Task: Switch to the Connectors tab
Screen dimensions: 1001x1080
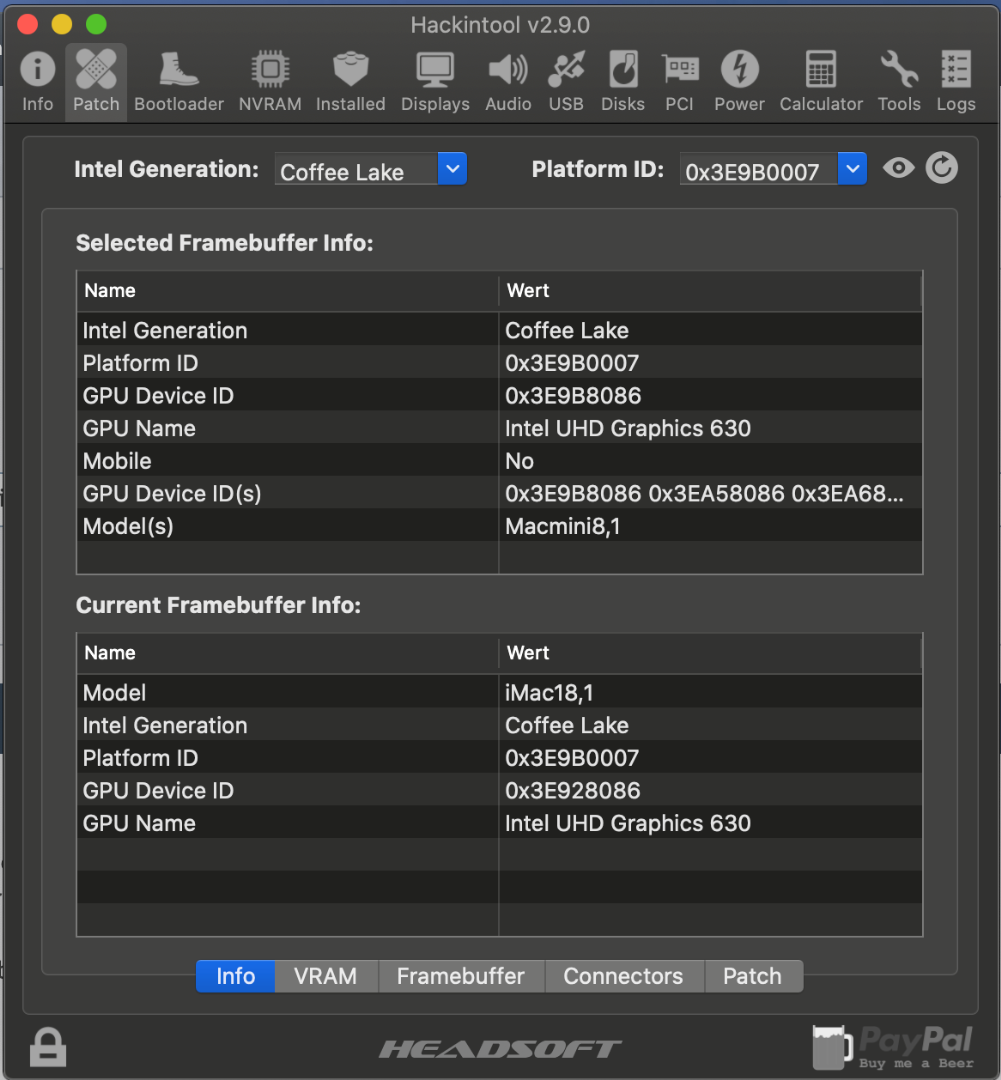Action: coord(623,976)
